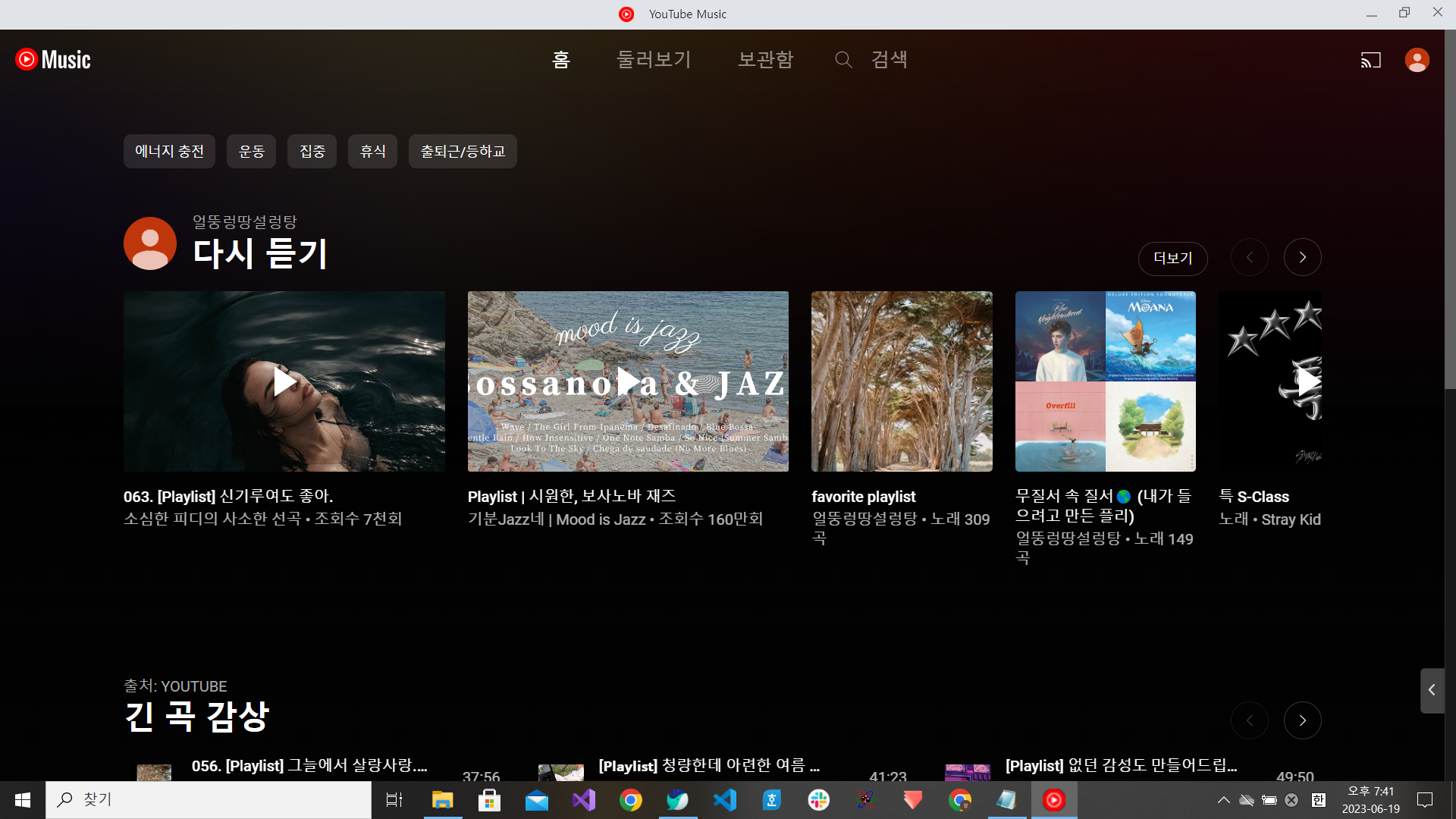Show previous items in 긴 곡 감상 carousel

[1249, 720]
